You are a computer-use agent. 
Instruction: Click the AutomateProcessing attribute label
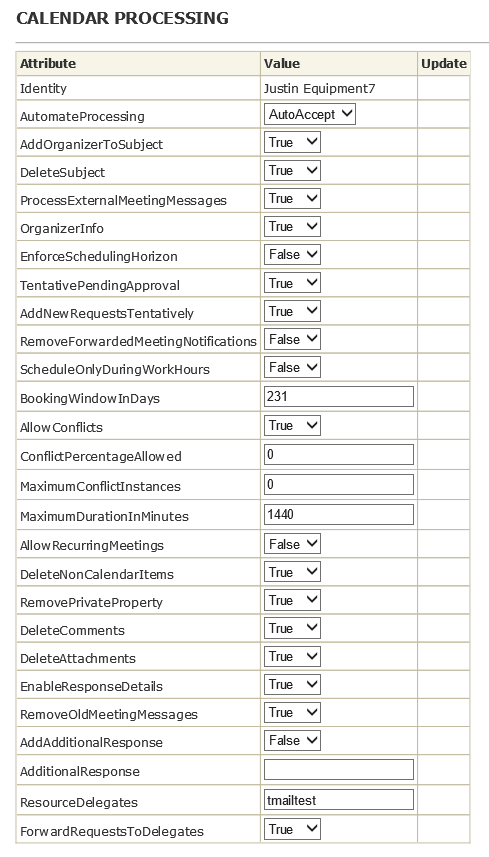point(83,116)
